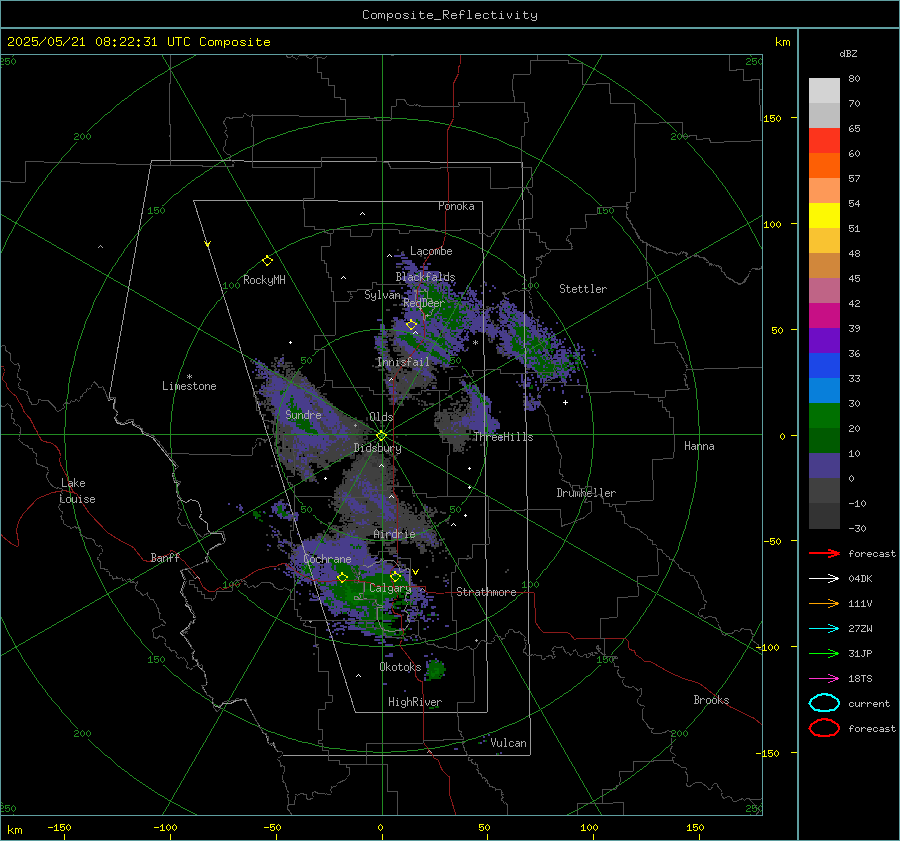Click the Drumheller label
This screenshot has height=841, width=900.
coord(586,493)
